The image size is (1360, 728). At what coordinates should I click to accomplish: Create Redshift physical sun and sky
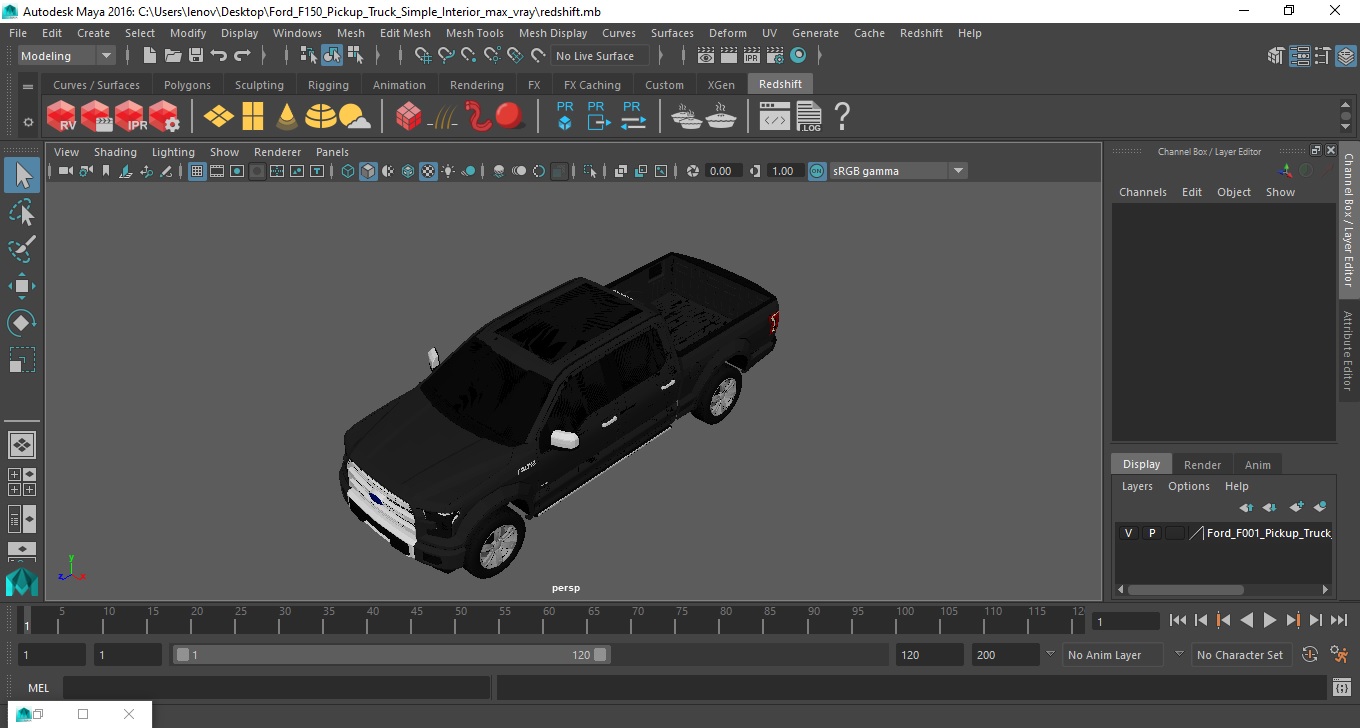(x=355, y=118)
